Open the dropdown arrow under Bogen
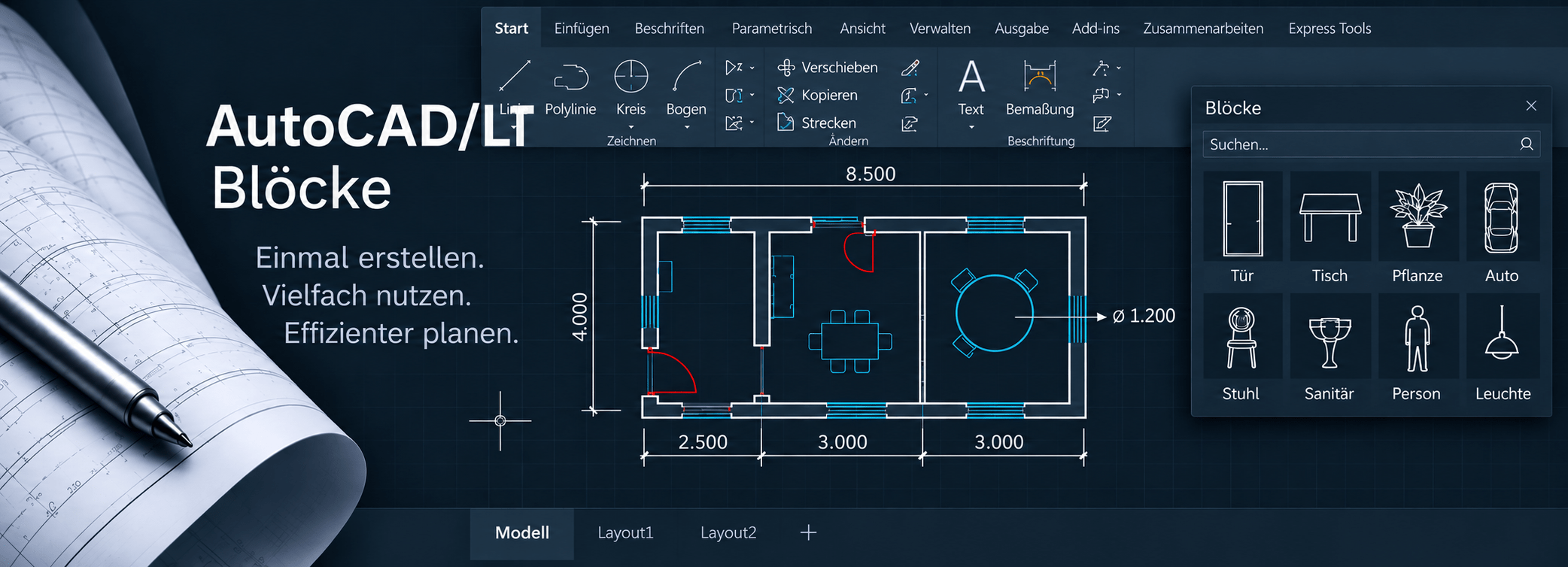The height and width of the screenshot is (567, 1568). [687, 127]
